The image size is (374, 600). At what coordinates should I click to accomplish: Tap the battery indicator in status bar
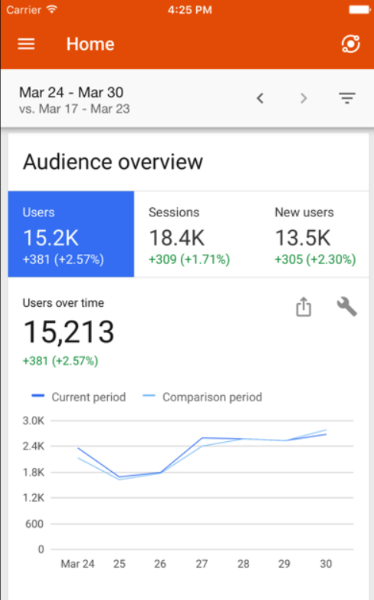[359, 10]
